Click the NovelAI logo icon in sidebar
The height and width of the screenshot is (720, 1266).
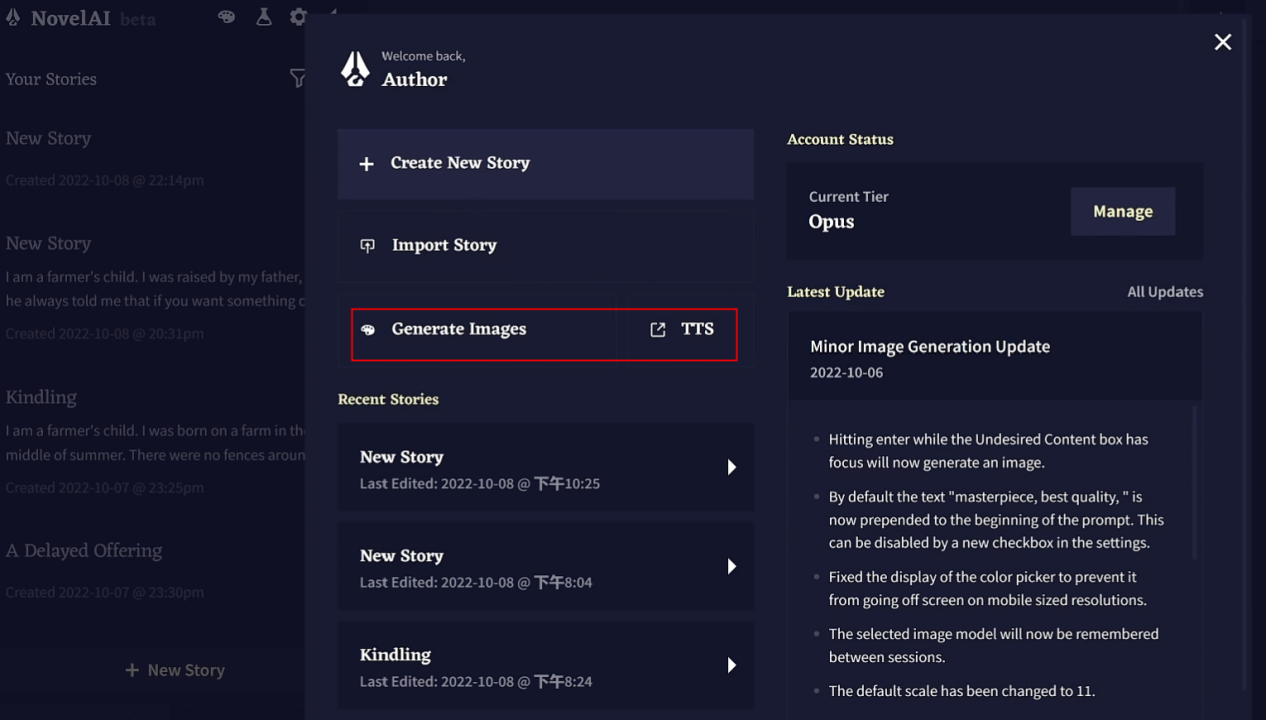tap(12, 18)
